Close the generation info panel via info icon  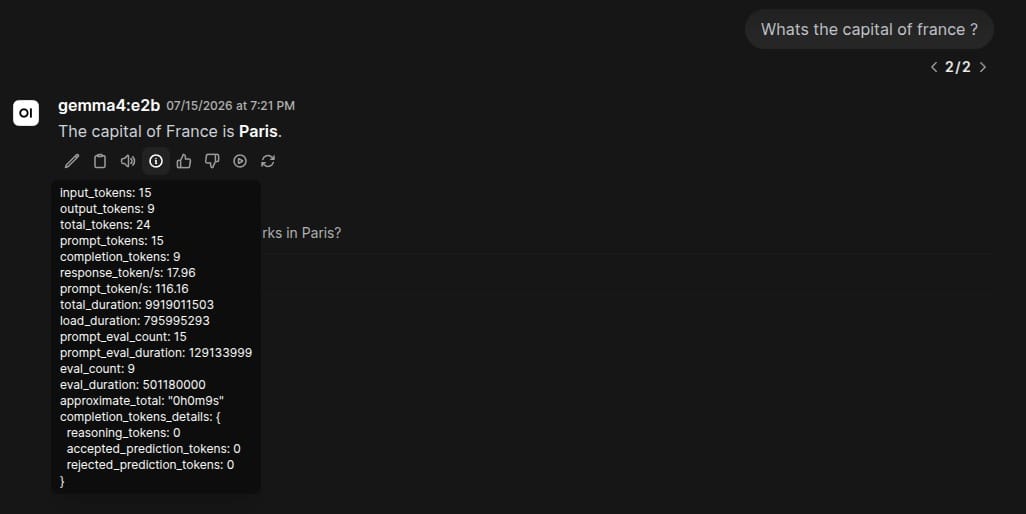point(156,161)
